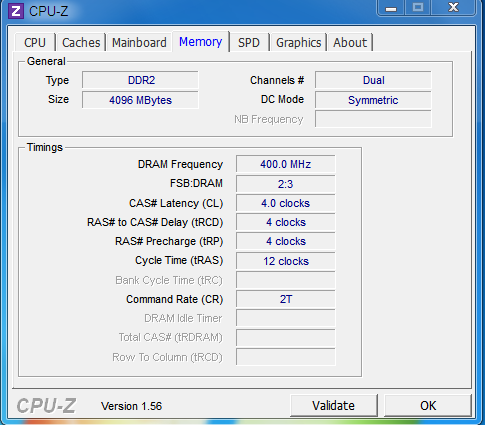The image size is (485, 425).
Task: Click the empty Total CAS# (tRDRAM) field
Action: click(x=286, y=338)
